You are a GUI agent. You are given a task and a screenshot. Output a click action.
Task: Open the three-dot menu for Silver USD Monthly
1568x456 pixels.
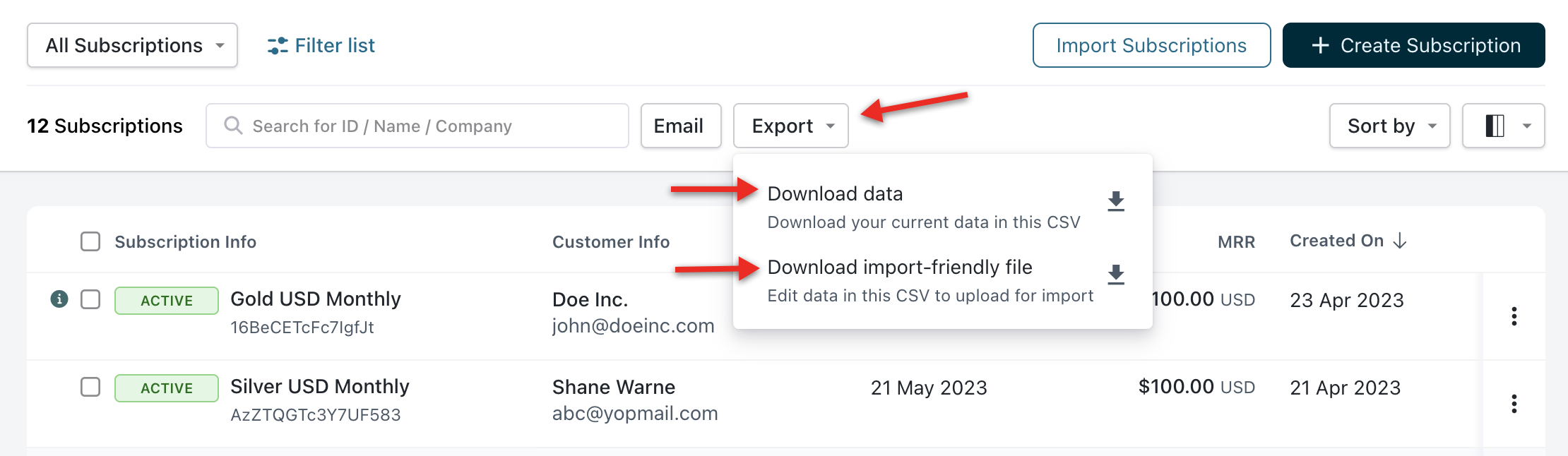[1514, 404]
